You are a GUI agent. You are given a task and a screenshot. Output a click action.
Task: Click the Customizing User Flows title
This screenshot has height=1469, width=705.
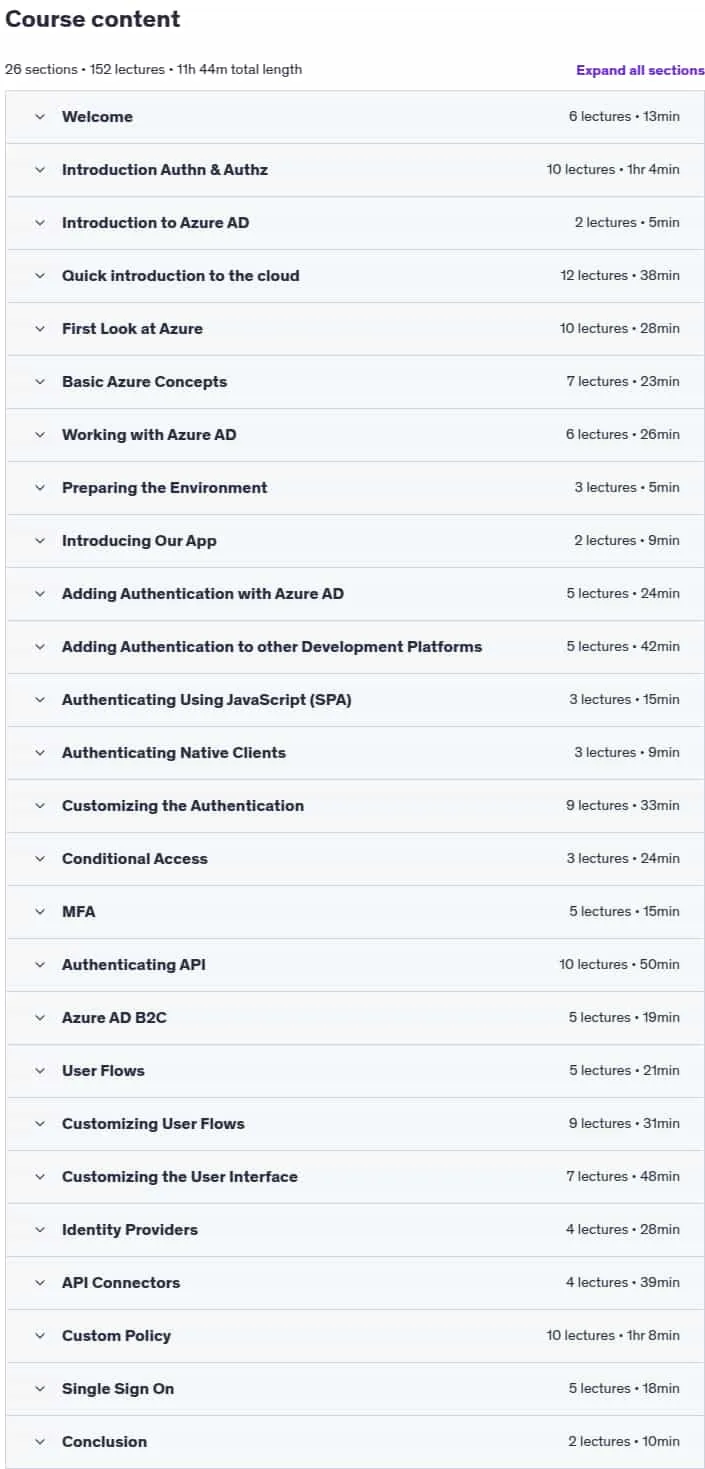(153, 1124)
